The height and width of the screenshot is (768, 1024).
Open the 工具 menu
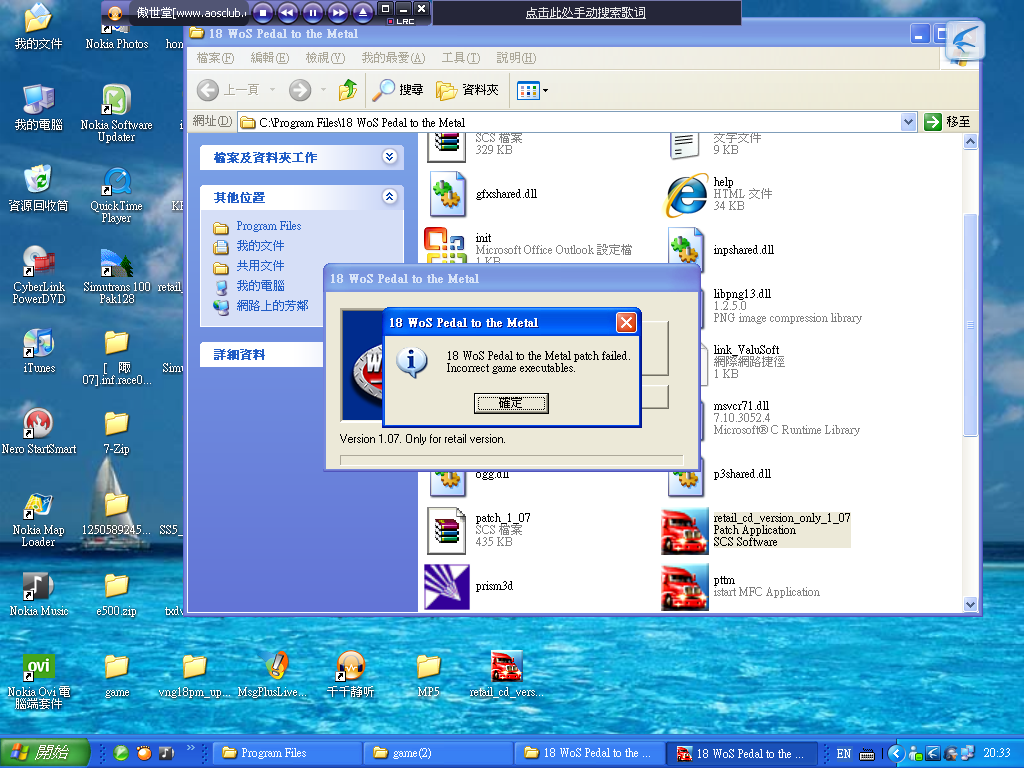point(460,58)
